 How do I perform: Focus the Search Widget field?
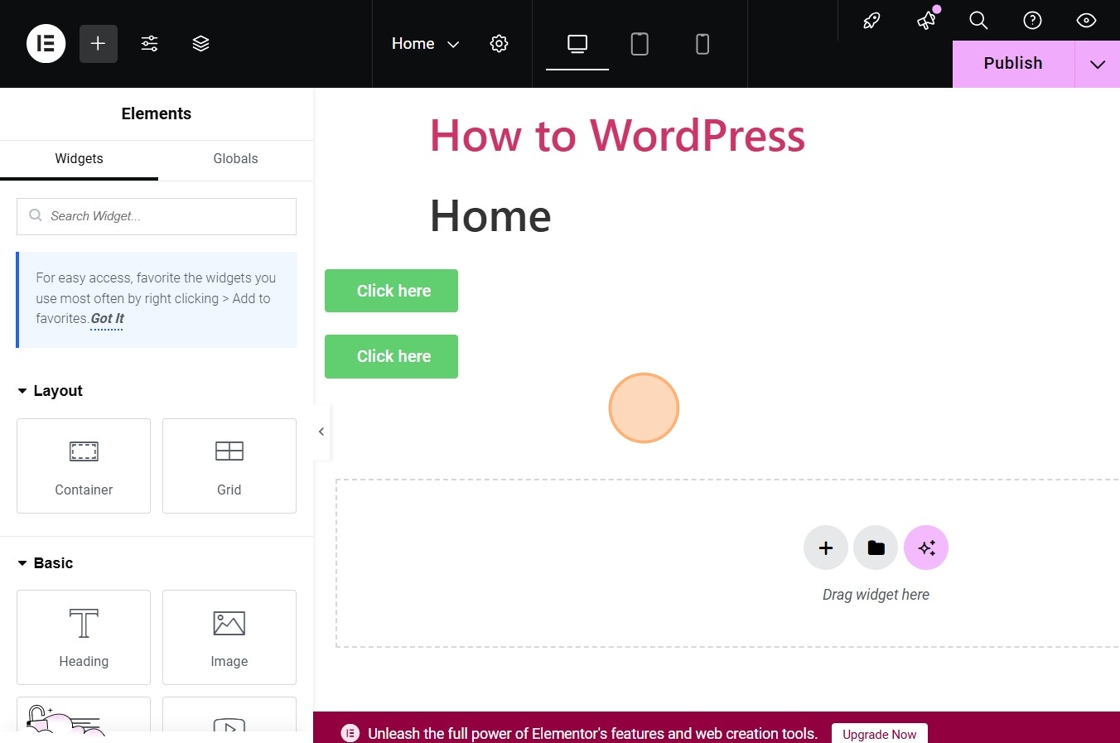click(x=156, y=216)
